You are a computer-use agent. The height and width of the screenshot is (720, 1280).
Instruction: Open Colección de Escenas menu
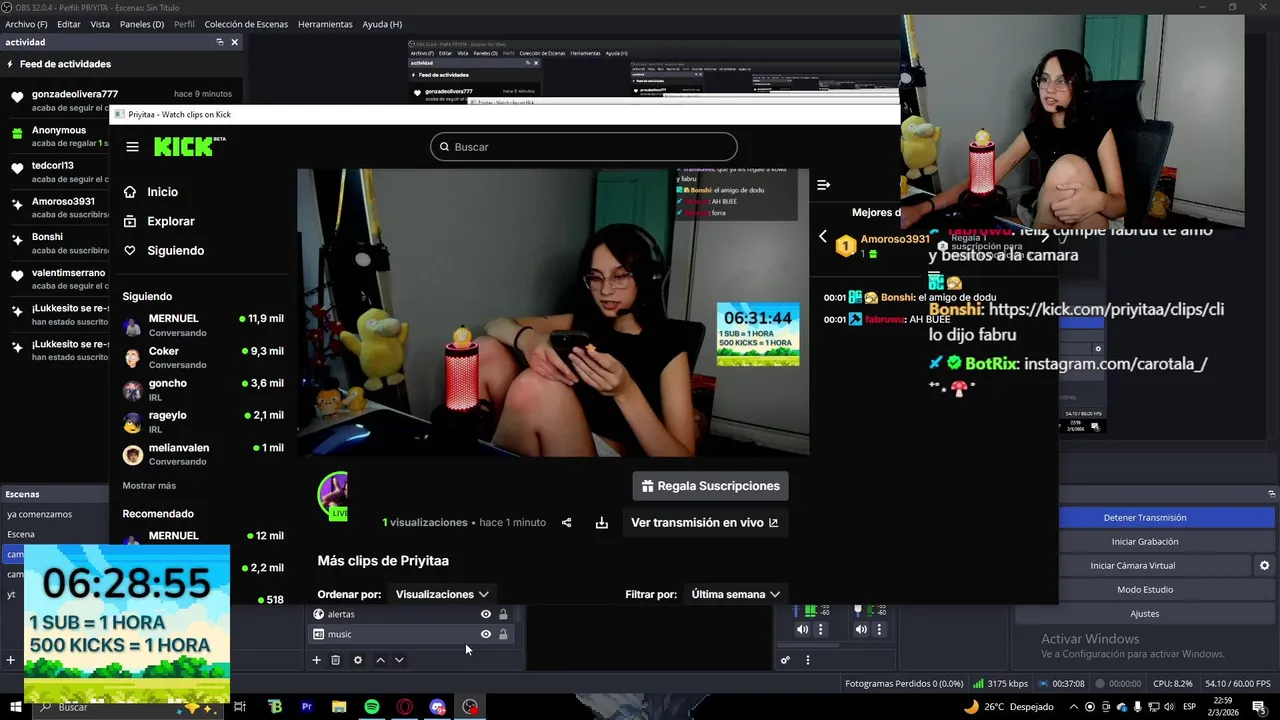(246, 24)
